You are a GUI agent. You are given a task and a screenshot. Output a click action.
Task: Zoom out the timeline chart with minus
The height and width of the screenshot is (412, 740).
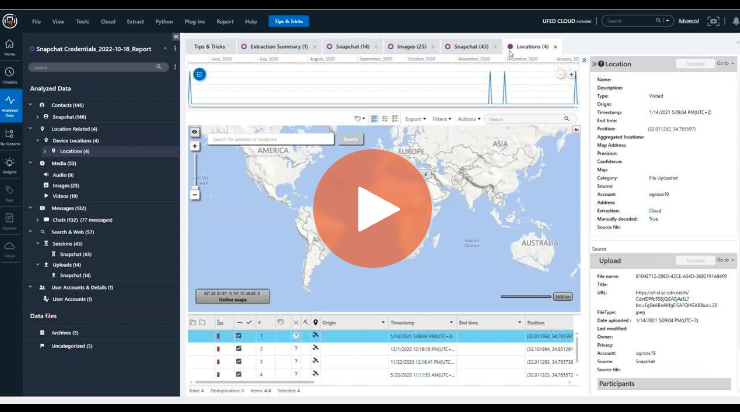tap(560, 75)
